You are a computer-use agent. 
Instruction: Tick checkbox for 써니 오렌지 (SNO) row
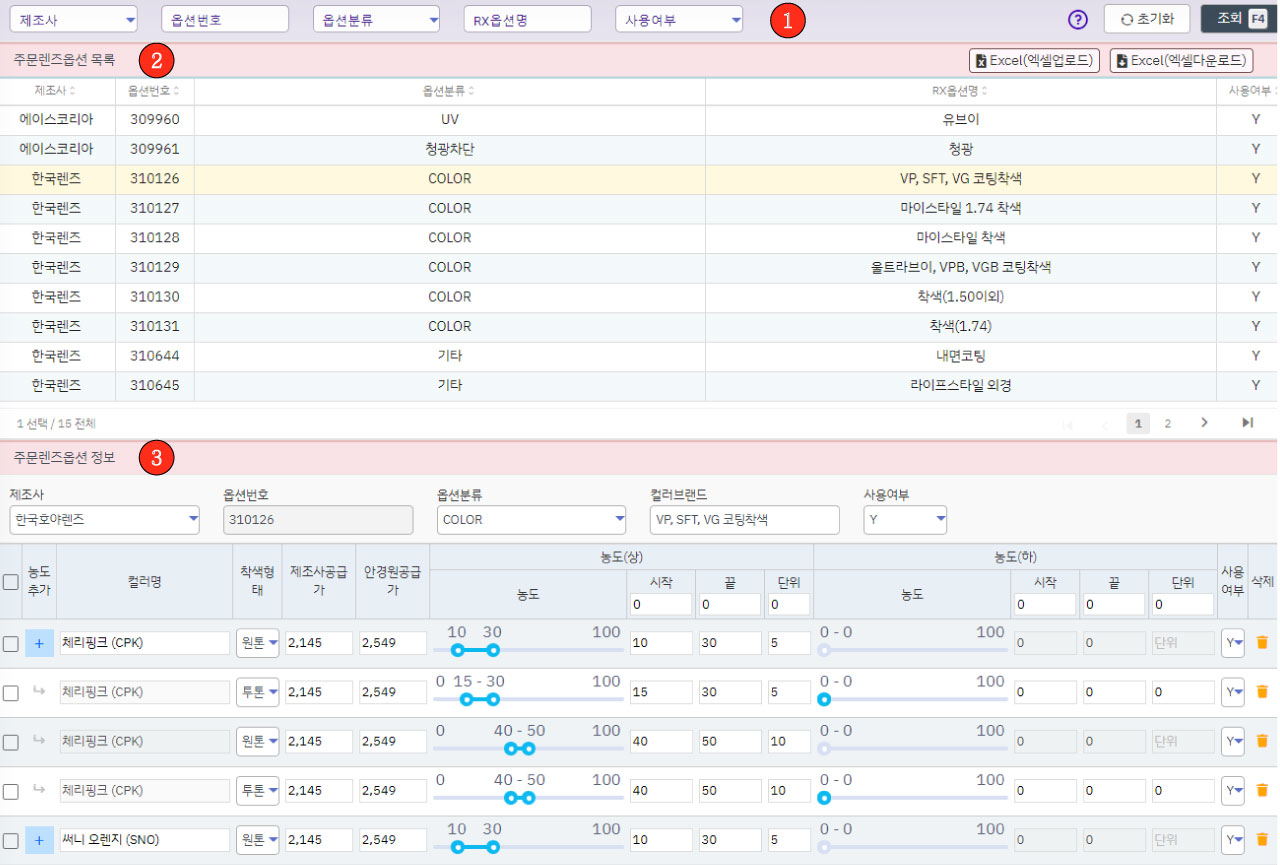(x=11, y=840)
